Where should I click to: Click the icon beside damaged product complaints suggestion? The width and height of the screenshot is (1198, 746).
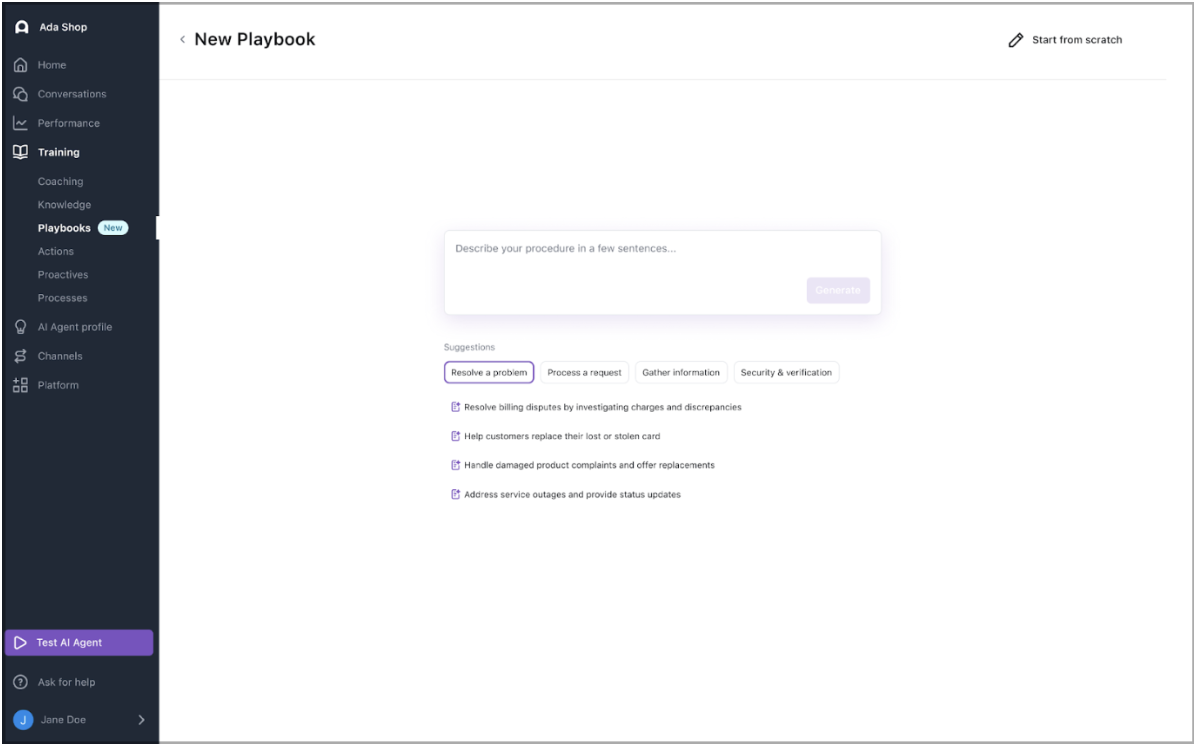tap(455, 465)
